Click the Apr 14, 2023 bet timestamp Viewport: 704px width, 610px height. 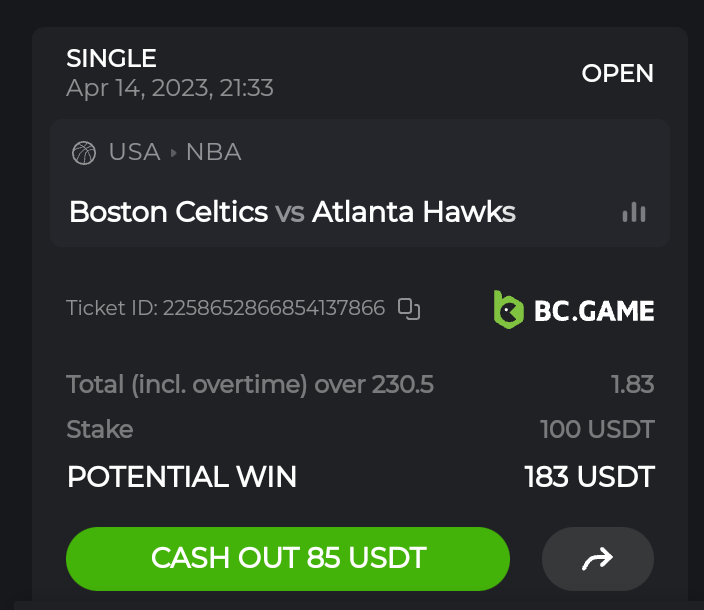click(x=170, y=88)
